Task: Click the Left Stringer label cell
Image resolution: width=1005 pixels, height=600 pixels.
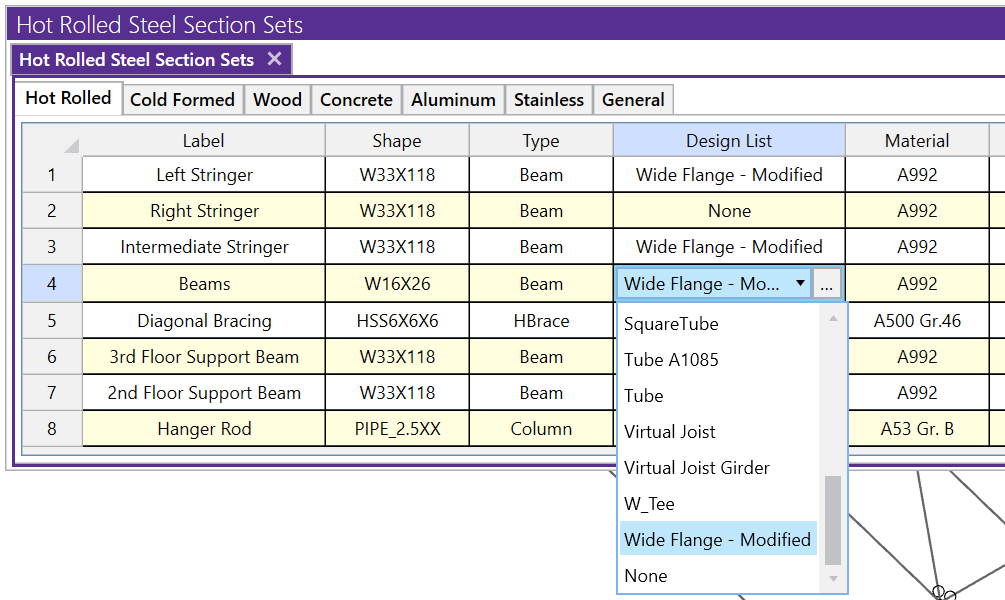Action: [x=204, y=175]
